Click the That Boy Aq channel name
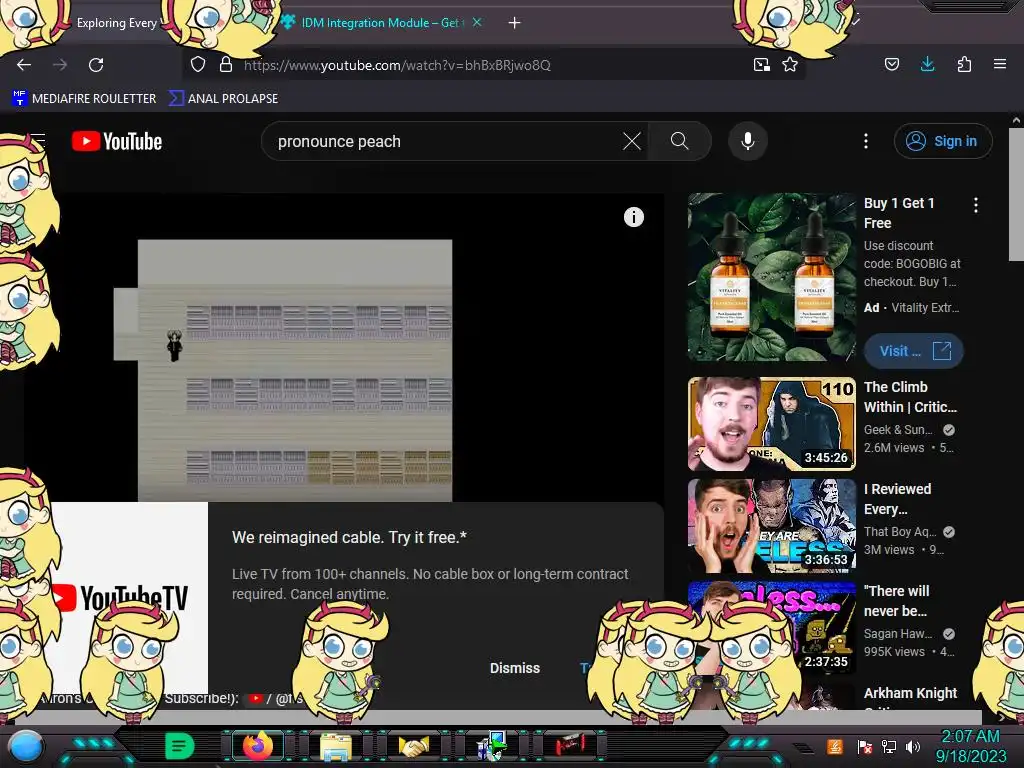The width and height of the screenshot is (1024, 768). coord(900,532)
